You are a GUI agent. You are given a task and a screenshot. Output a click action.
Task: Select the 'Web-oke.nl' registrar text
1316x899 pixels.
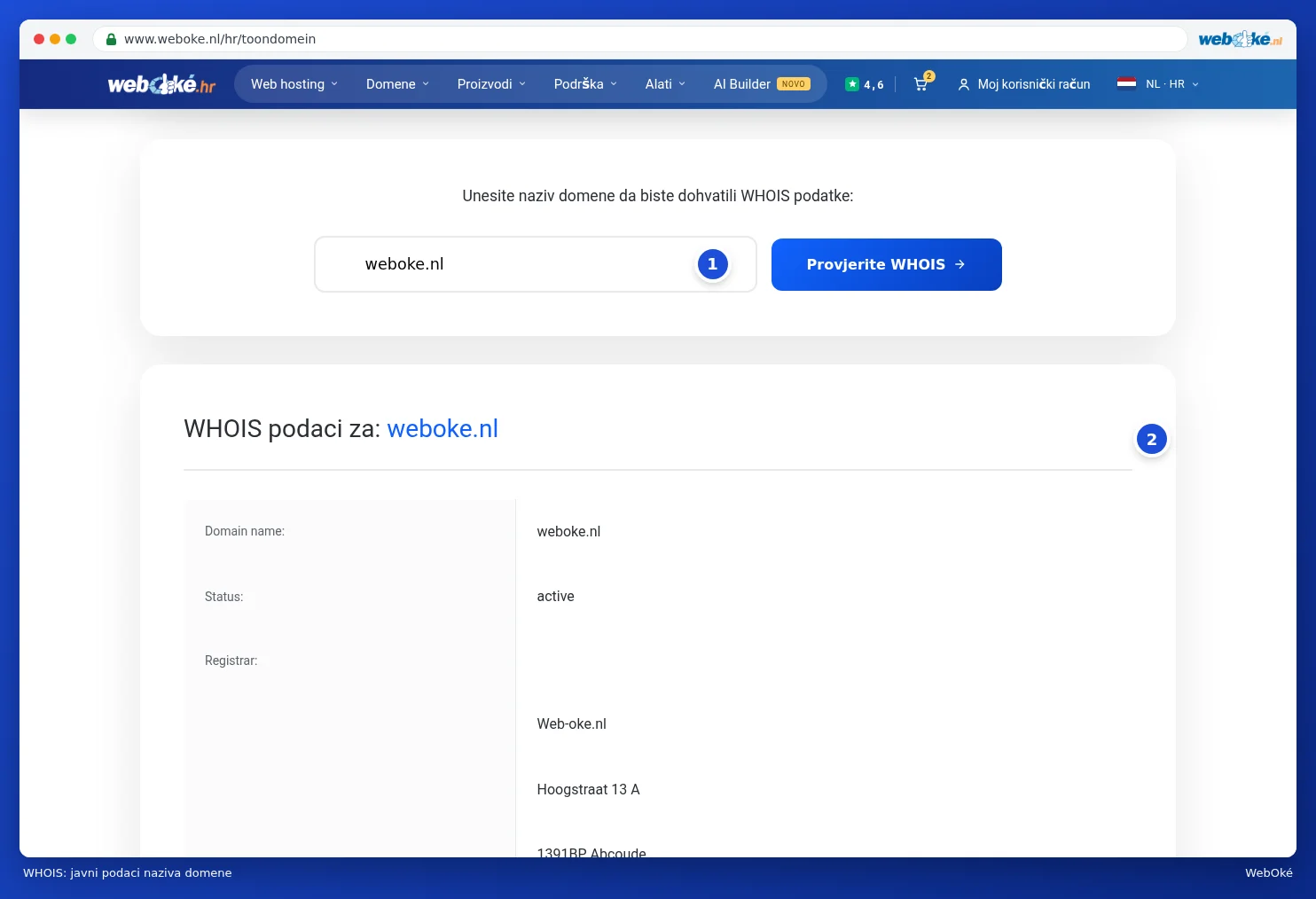pos(572,724)
